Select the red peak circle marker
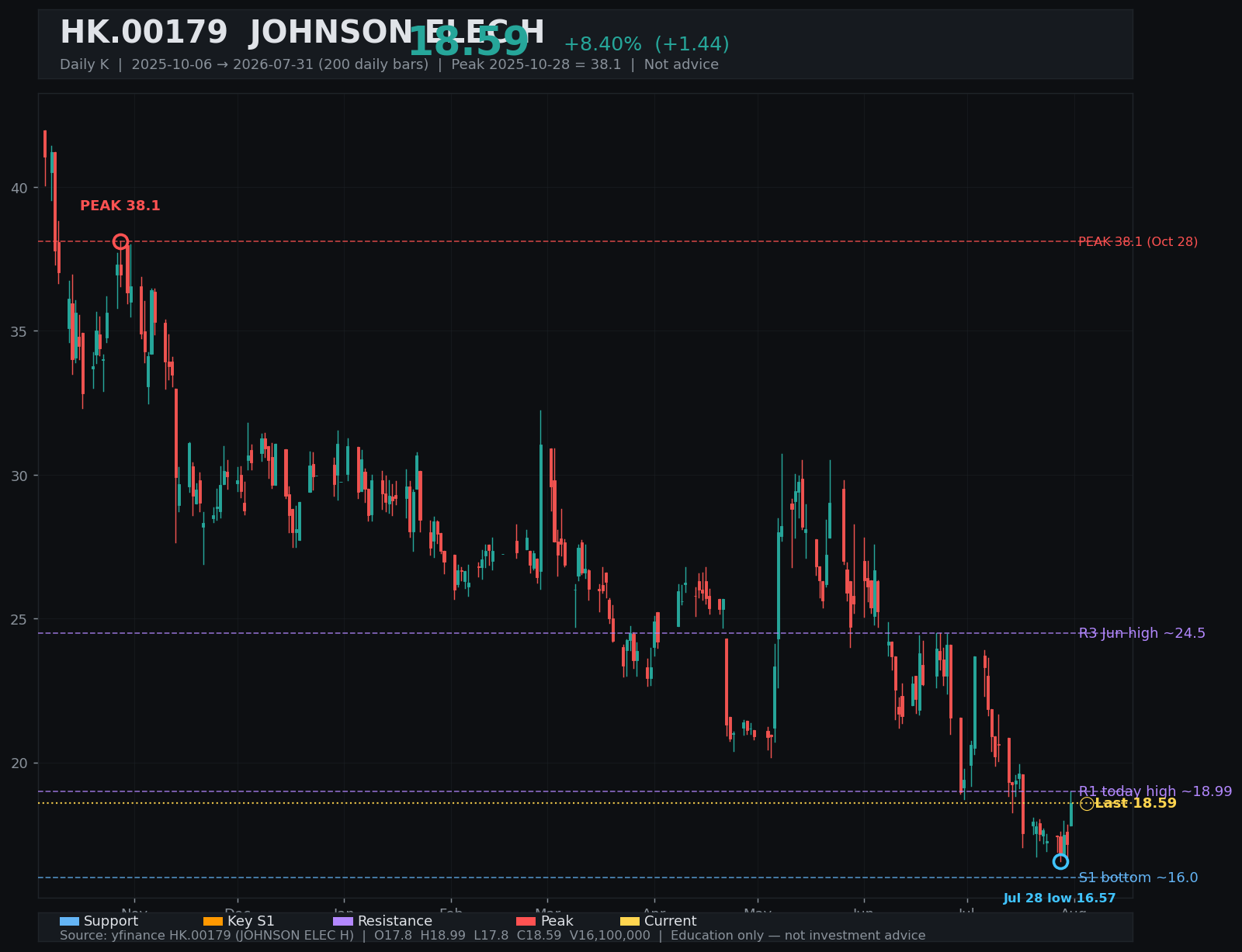The height and width of the screenshot is (952, 1242). click(x=120, y=241)
